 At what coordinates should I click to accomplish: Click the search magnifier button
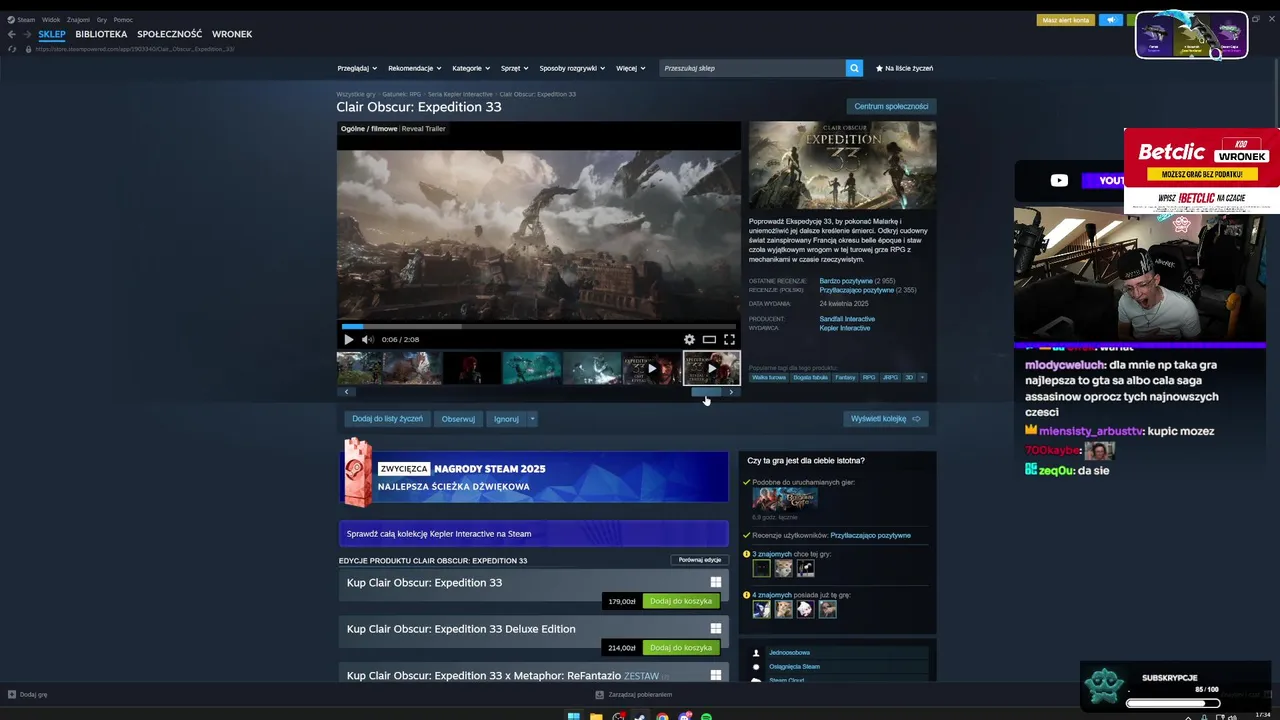(x=854, y=68)
